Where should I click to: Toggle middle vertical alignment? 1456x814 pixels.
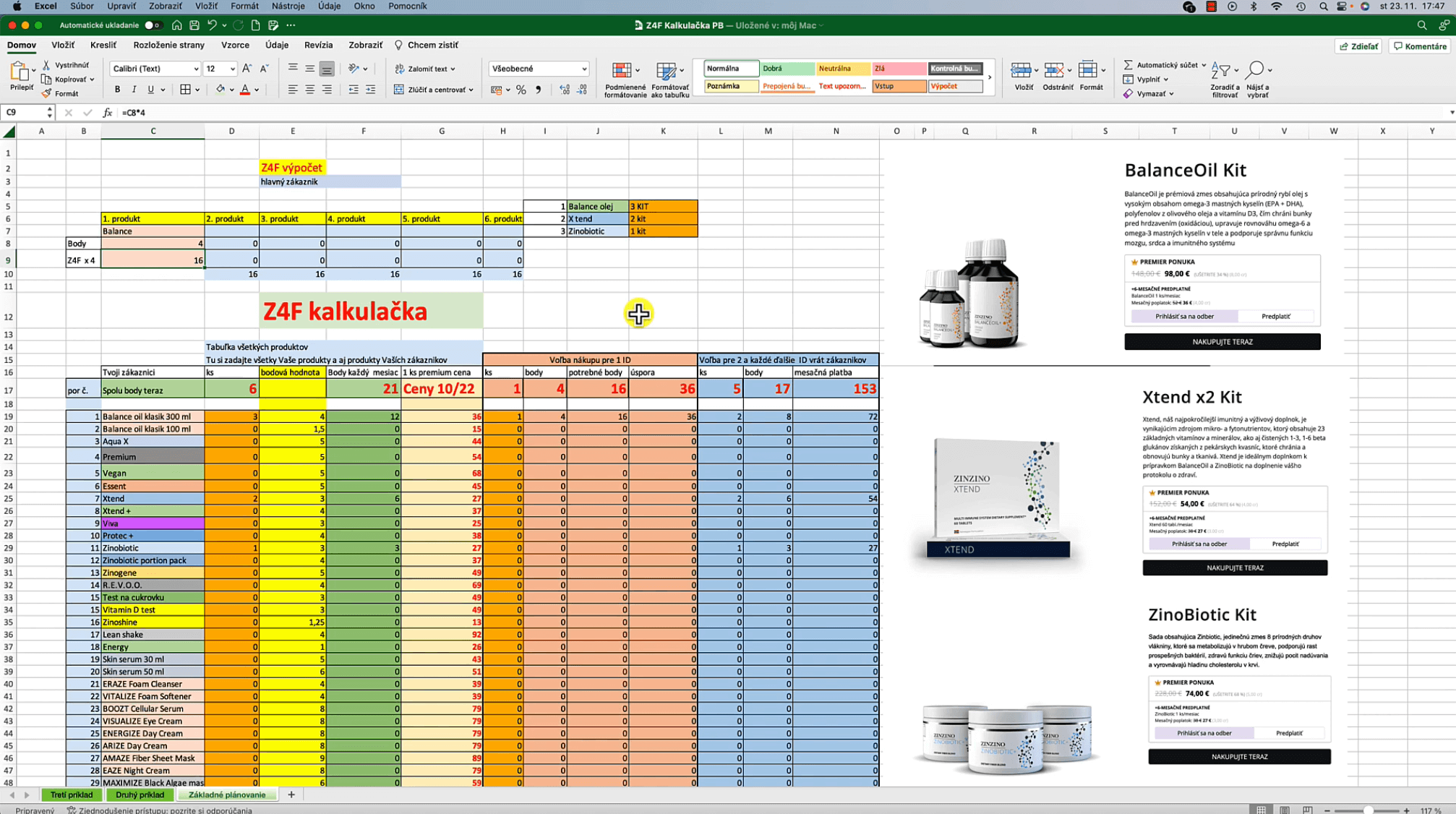pyautogui.click(x=309, y=69)
